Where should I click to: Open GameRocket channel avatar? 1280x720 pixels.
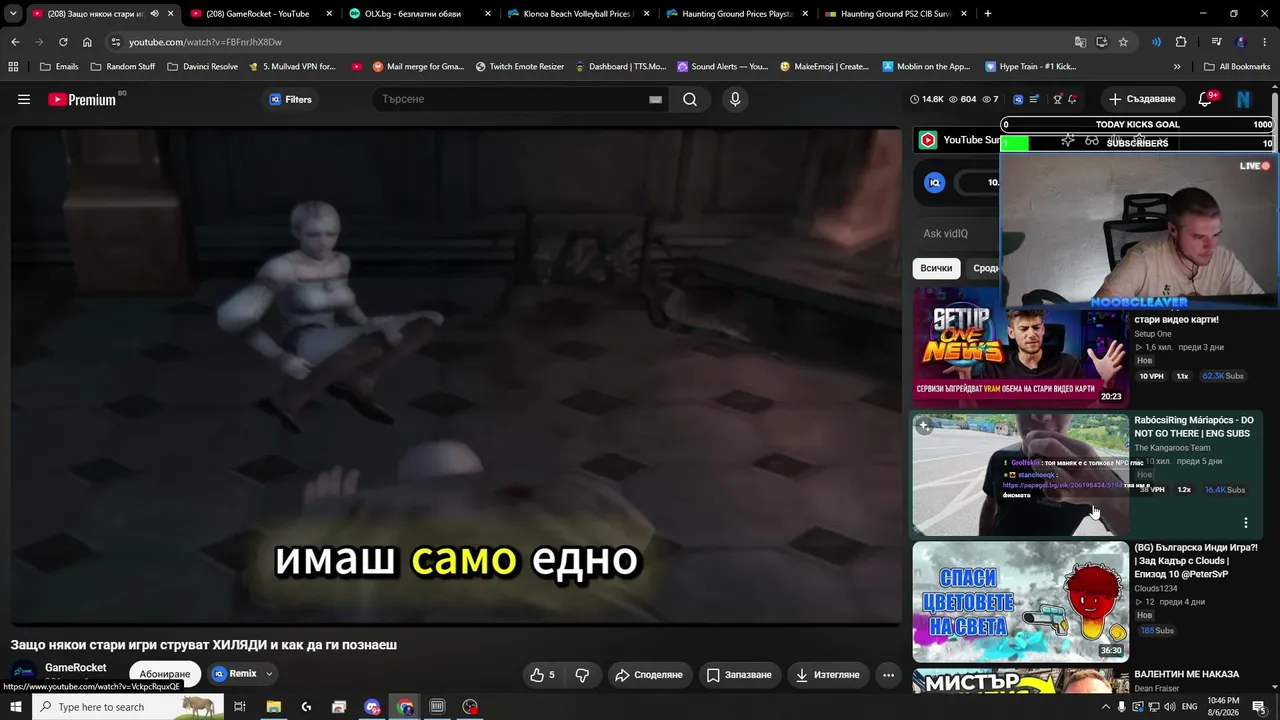pos(24,674)
